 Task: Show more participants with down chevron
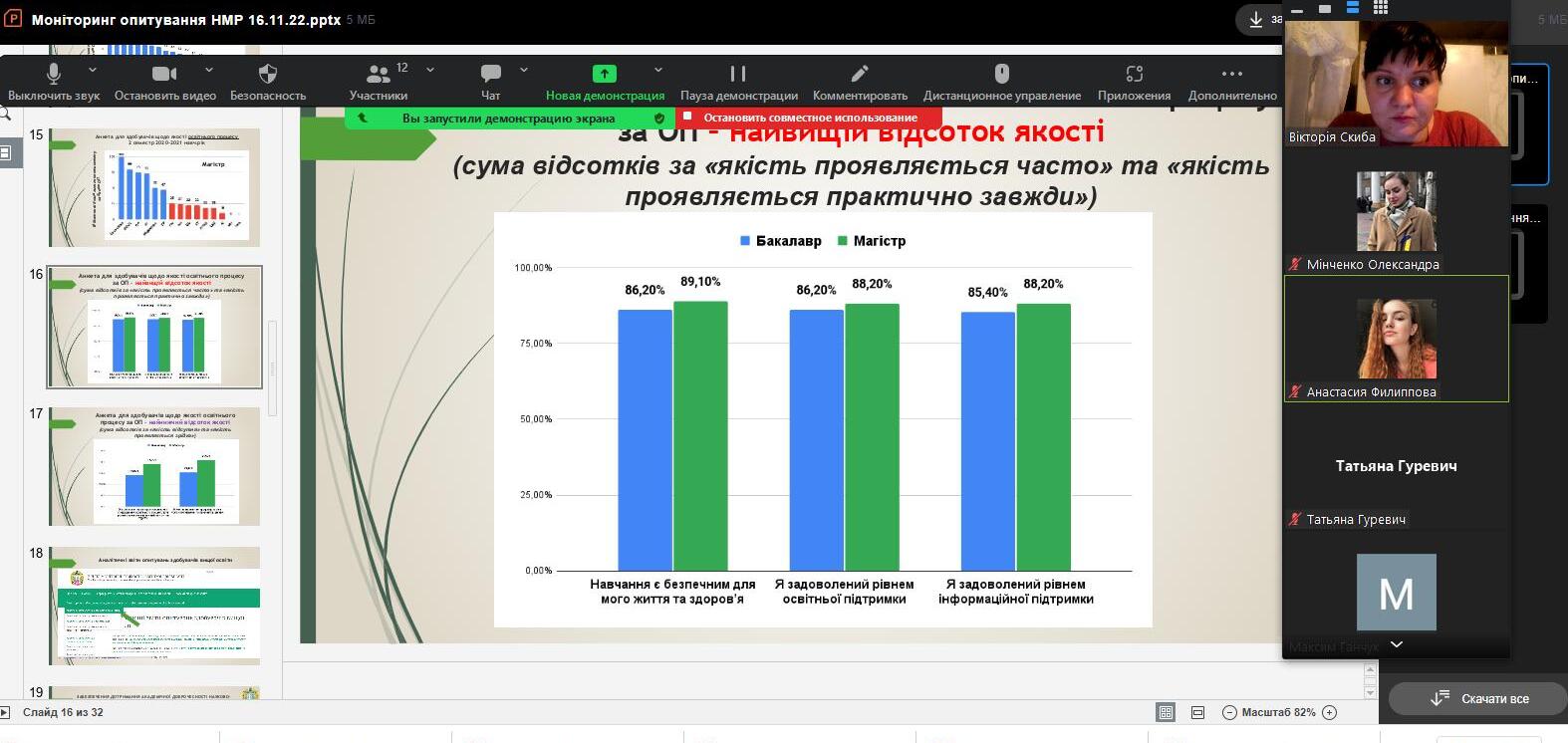1397,644
